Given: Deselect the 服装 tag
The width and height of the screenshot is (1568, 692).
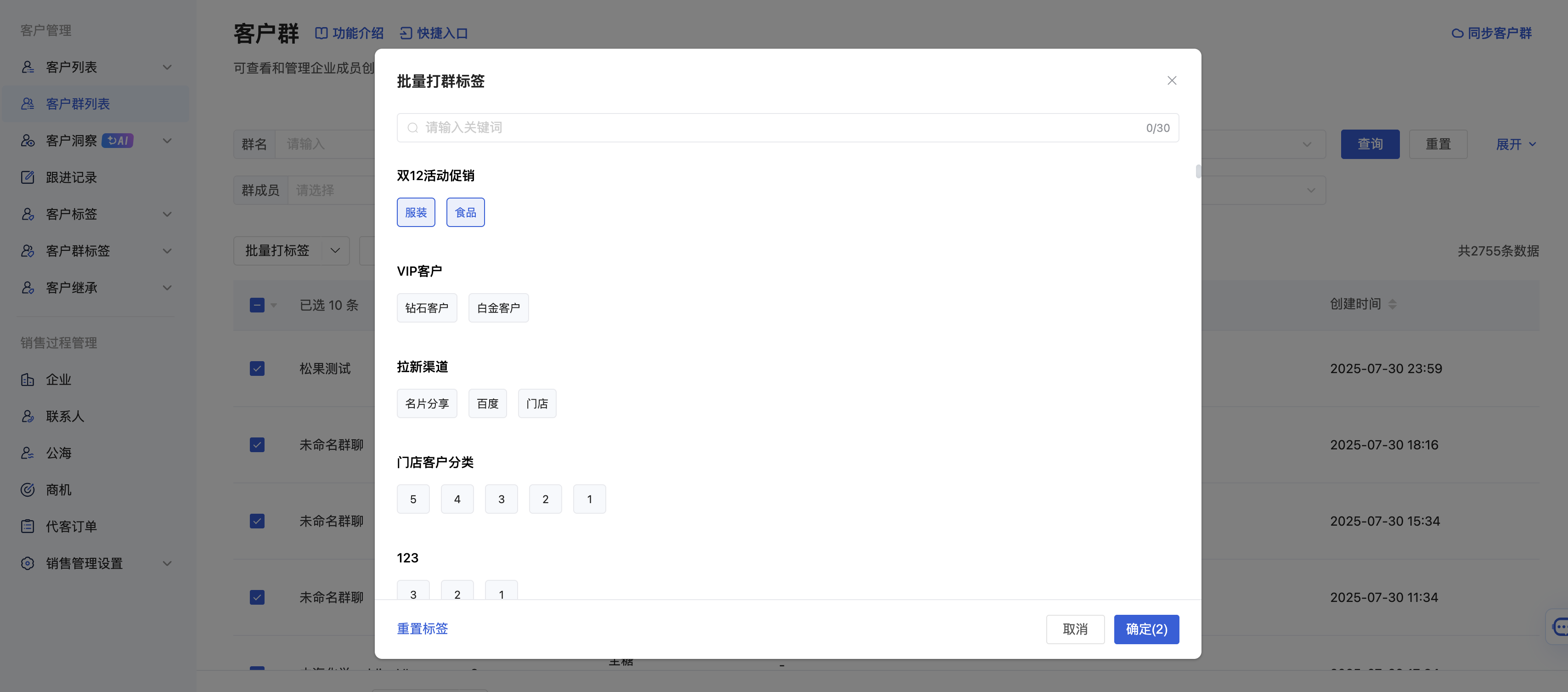Looking at the screenshot, I should coord(416,212).
